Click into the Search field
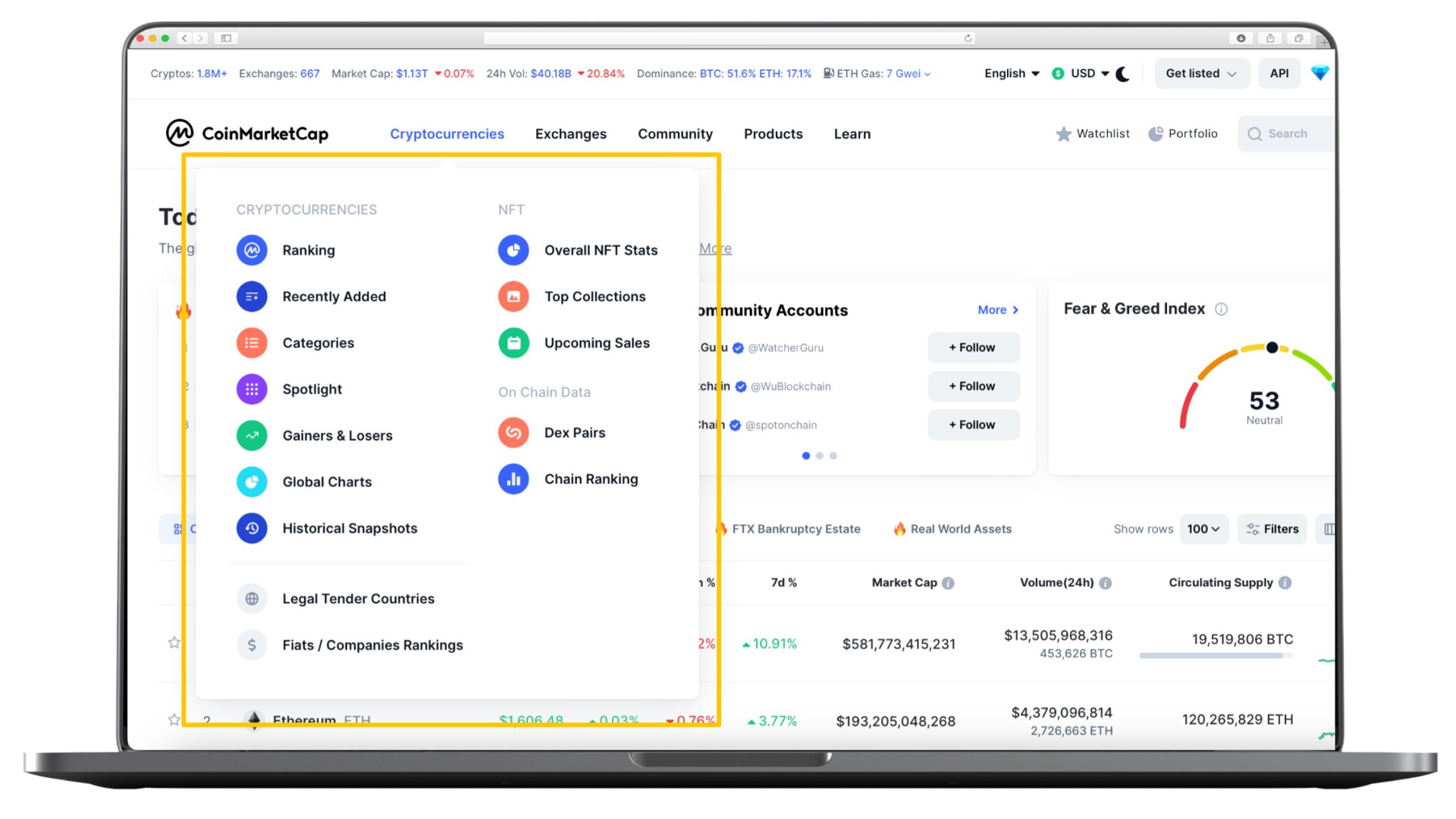1456x819 pixels. 1287,133
